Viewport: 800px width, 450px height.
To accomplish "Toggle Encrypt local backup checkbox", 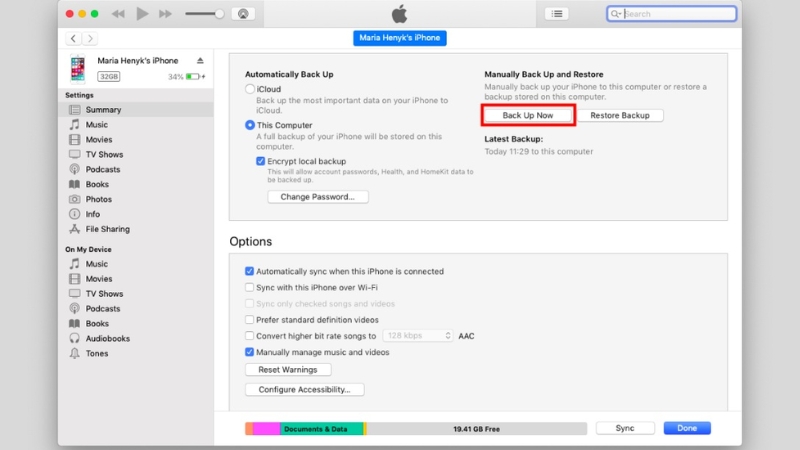I will 261,161.
